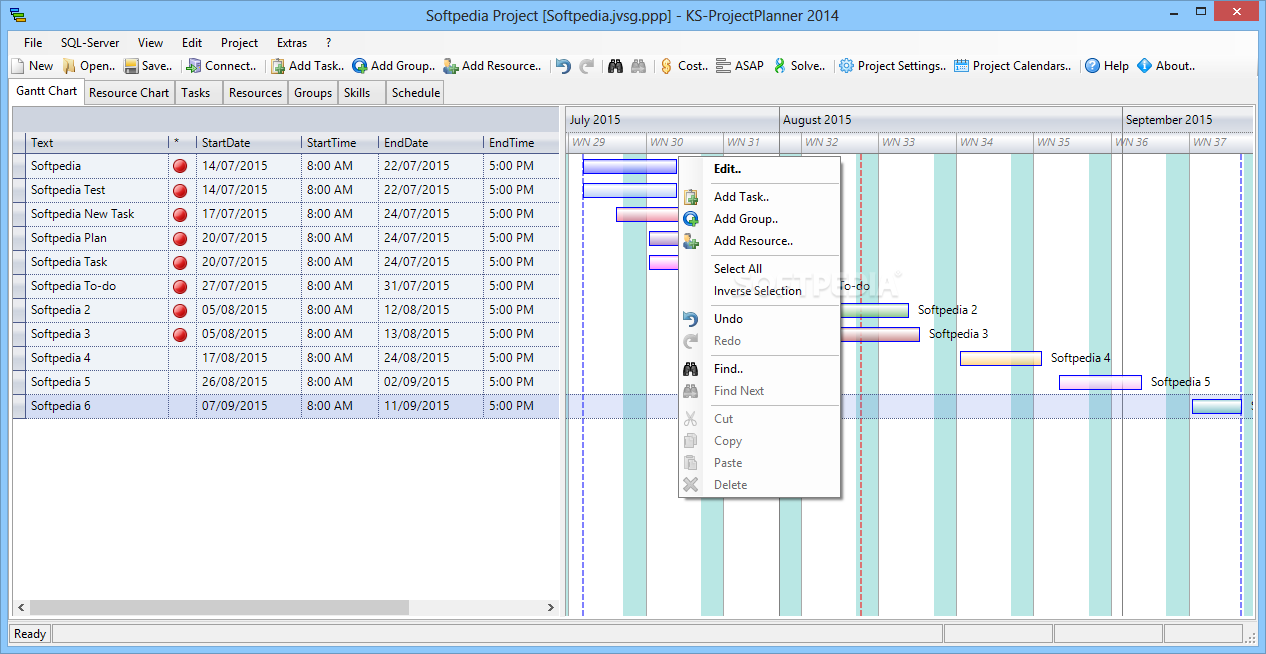
Task: Click the Softpedia 4 Gantt bar
Action: [1000, 358]
